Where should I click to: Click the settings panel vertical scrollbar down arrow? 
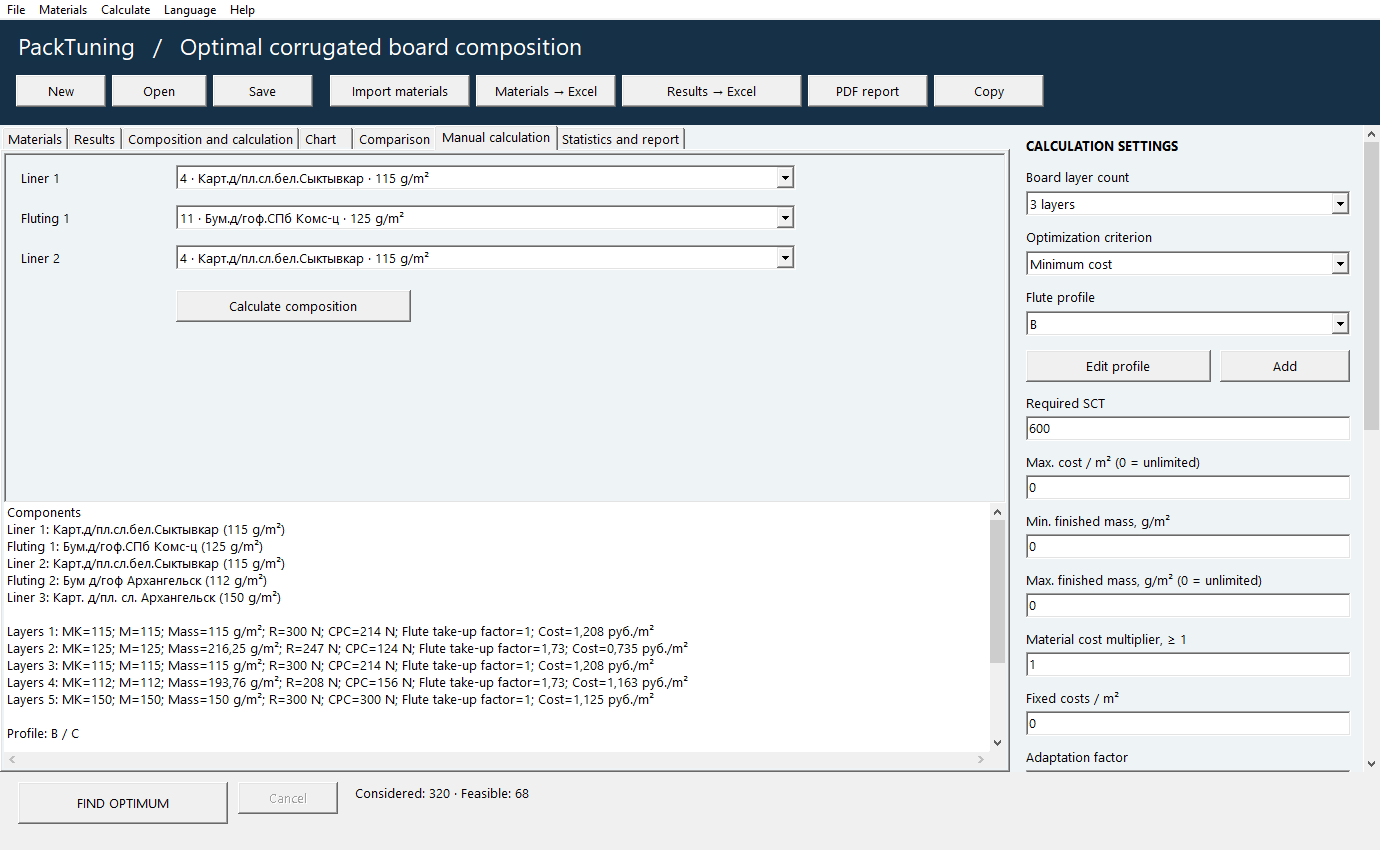coord(1371,764)
